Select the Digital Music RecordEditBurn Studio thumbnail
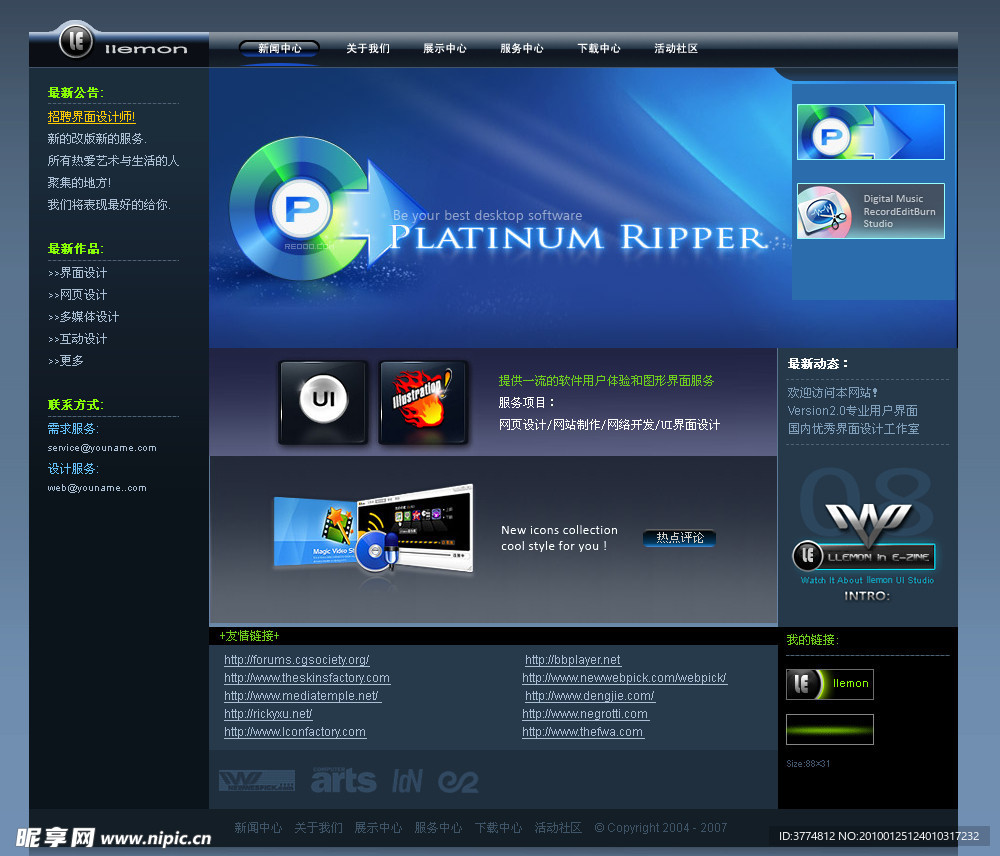This screenshot has width=1000, height=856. tap(870, 211)
